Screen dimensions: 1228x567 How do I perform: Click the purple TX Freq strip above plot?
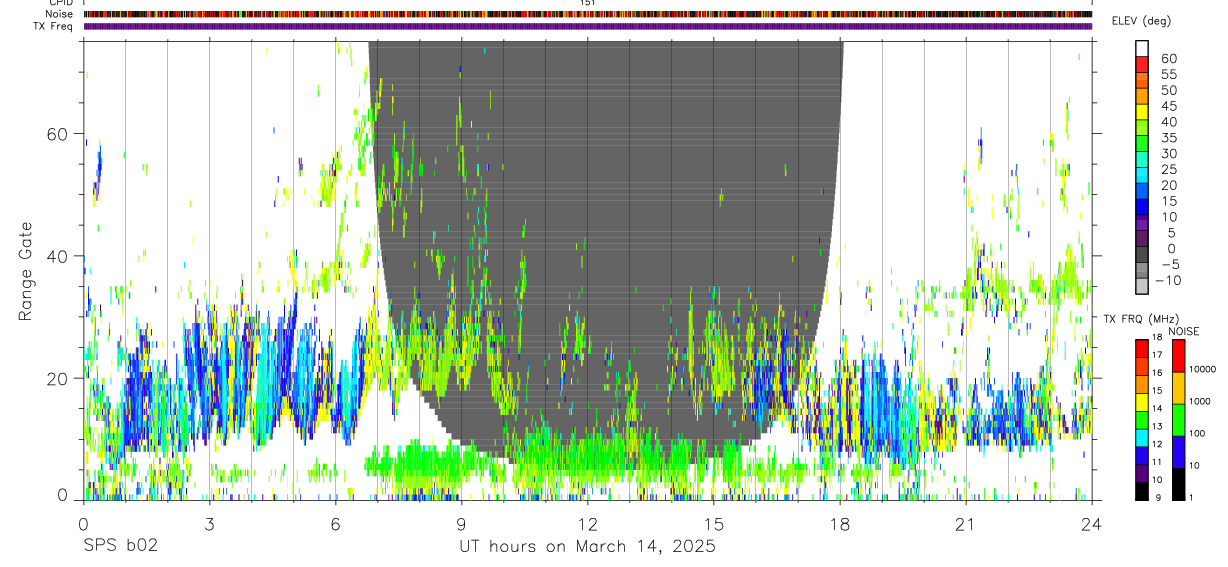[x=588, y=26]
